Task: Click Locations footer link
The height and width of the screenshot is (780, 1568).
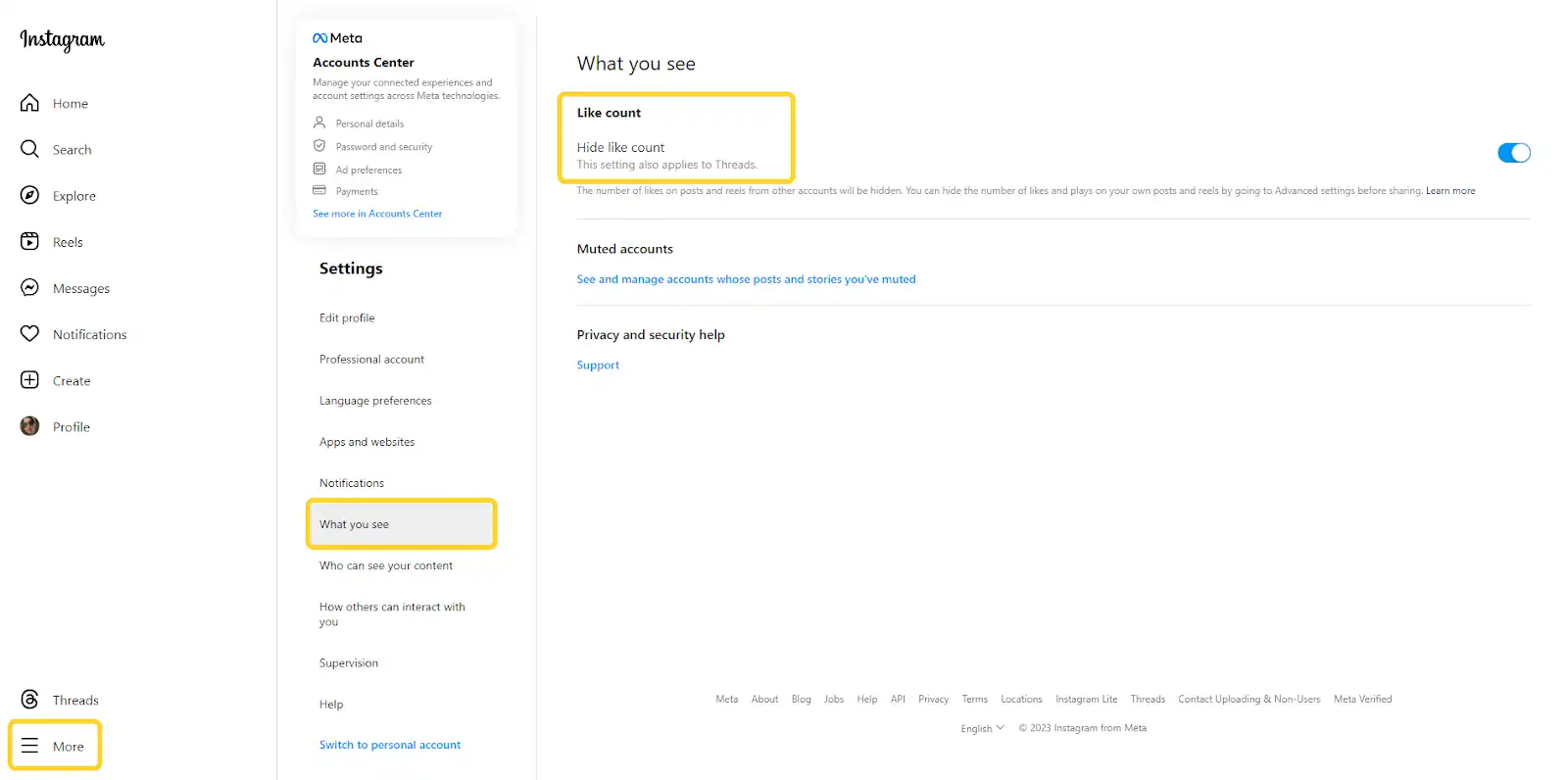Action: 1021,699
